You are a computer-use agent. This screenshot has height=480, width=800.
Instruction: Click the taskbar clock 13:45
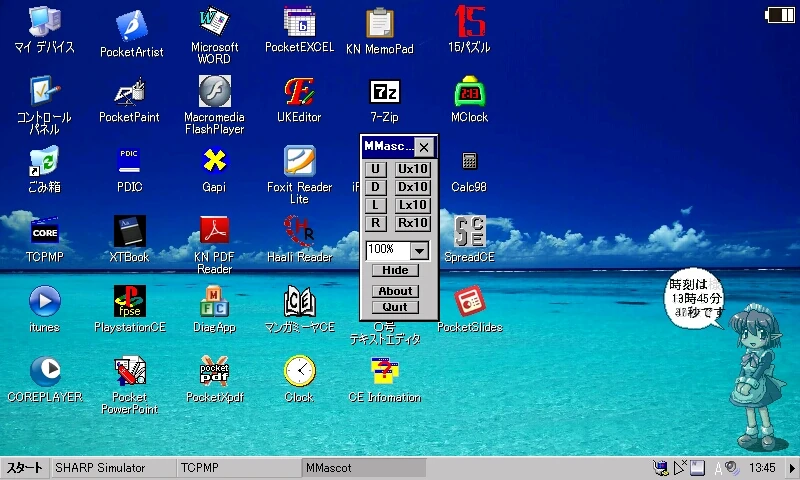point(762,468)
